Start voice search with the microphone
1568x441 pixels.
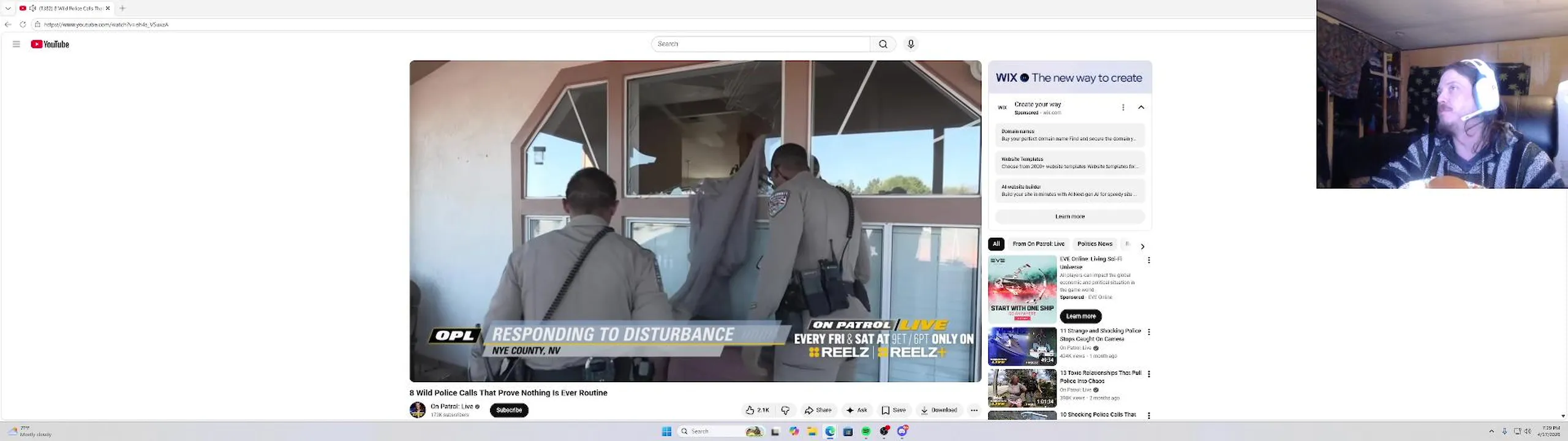point(911,44)
